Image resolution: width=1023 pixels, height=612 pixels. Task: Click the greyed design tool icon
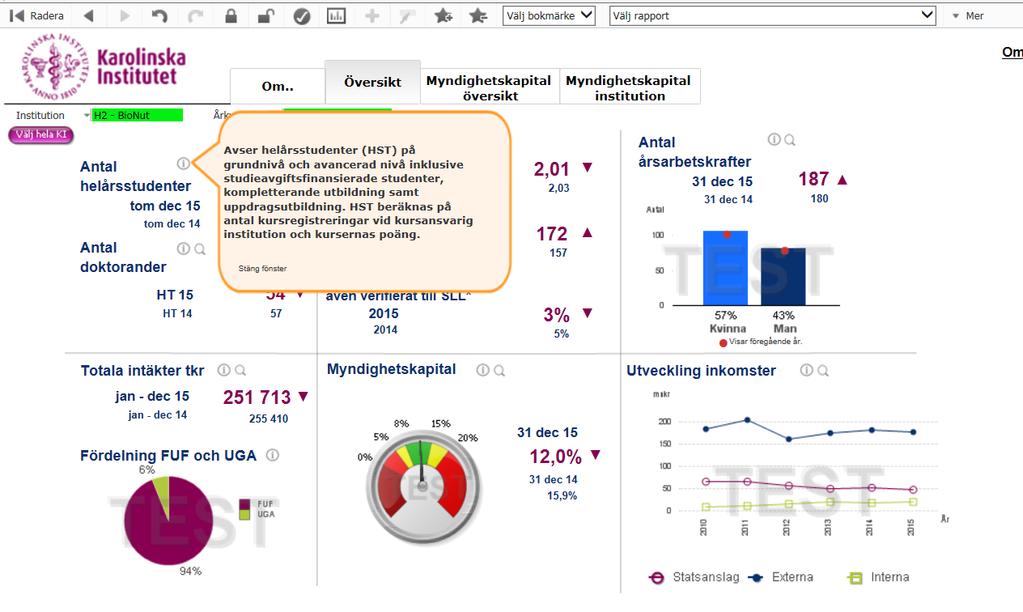(407, 16)
